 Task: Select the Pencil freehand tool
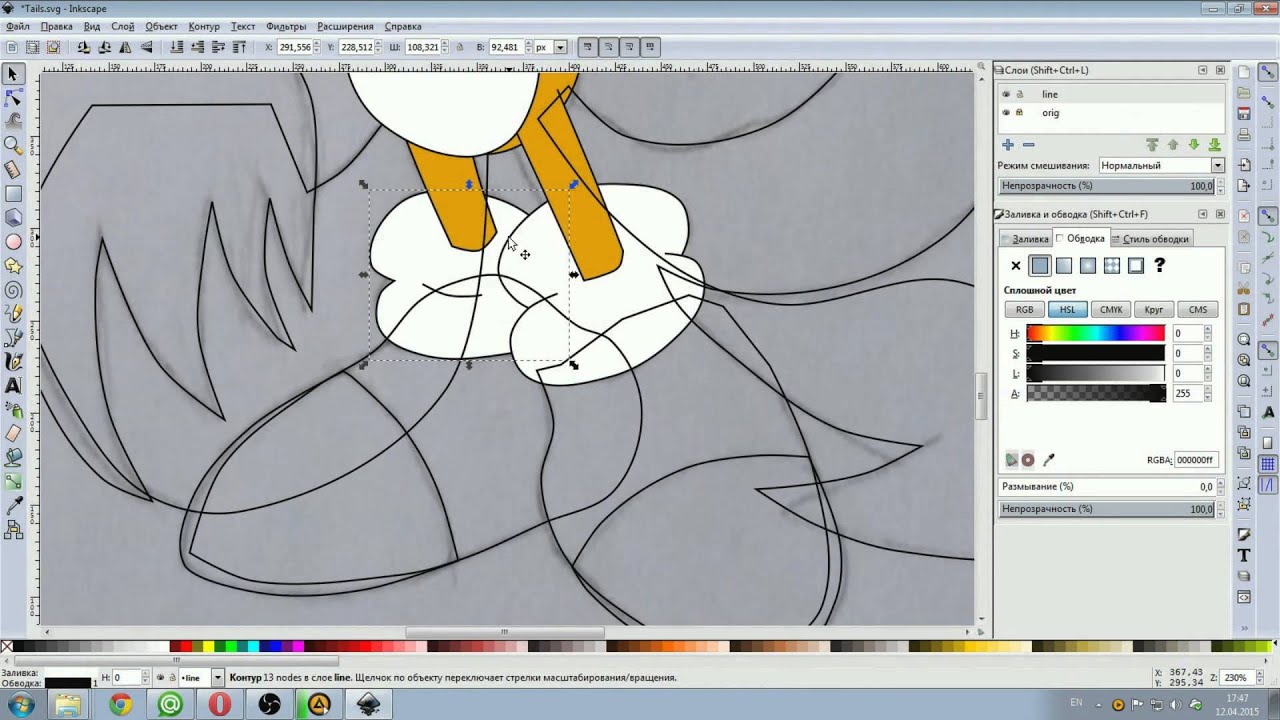pyautogui.click(x=13, y=313)
